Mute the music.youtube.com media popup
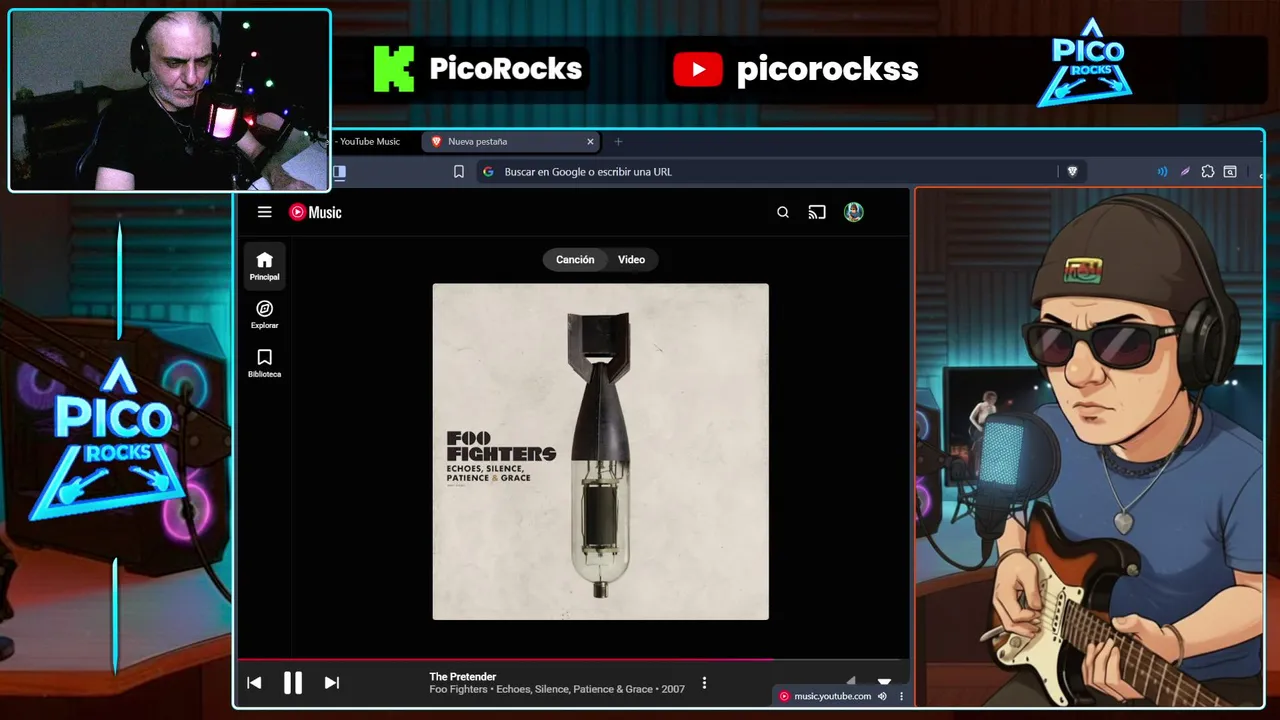 click(882, 696)
